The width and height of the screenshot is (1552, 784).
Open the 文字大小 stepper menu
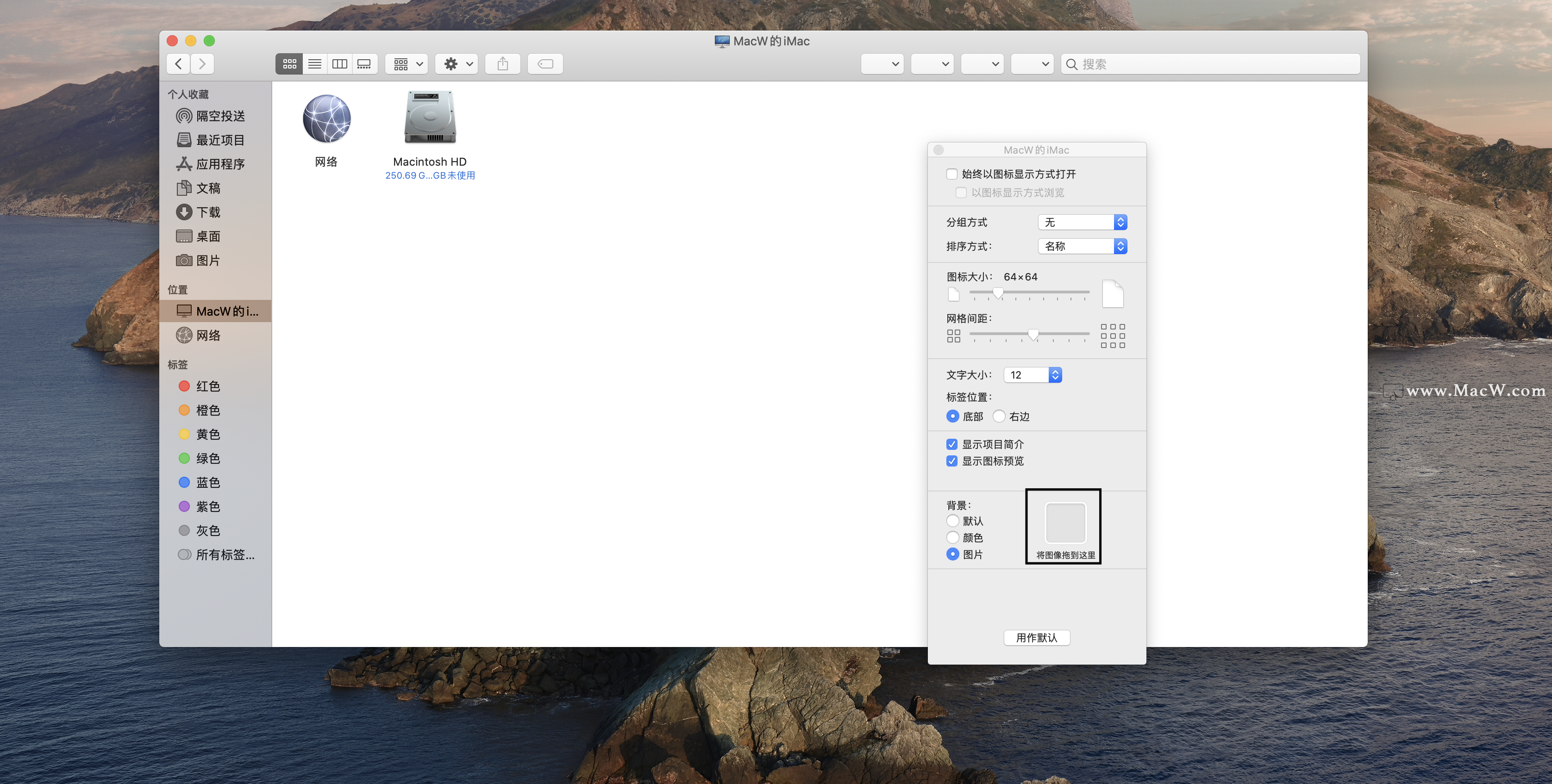pos(1056,374)
